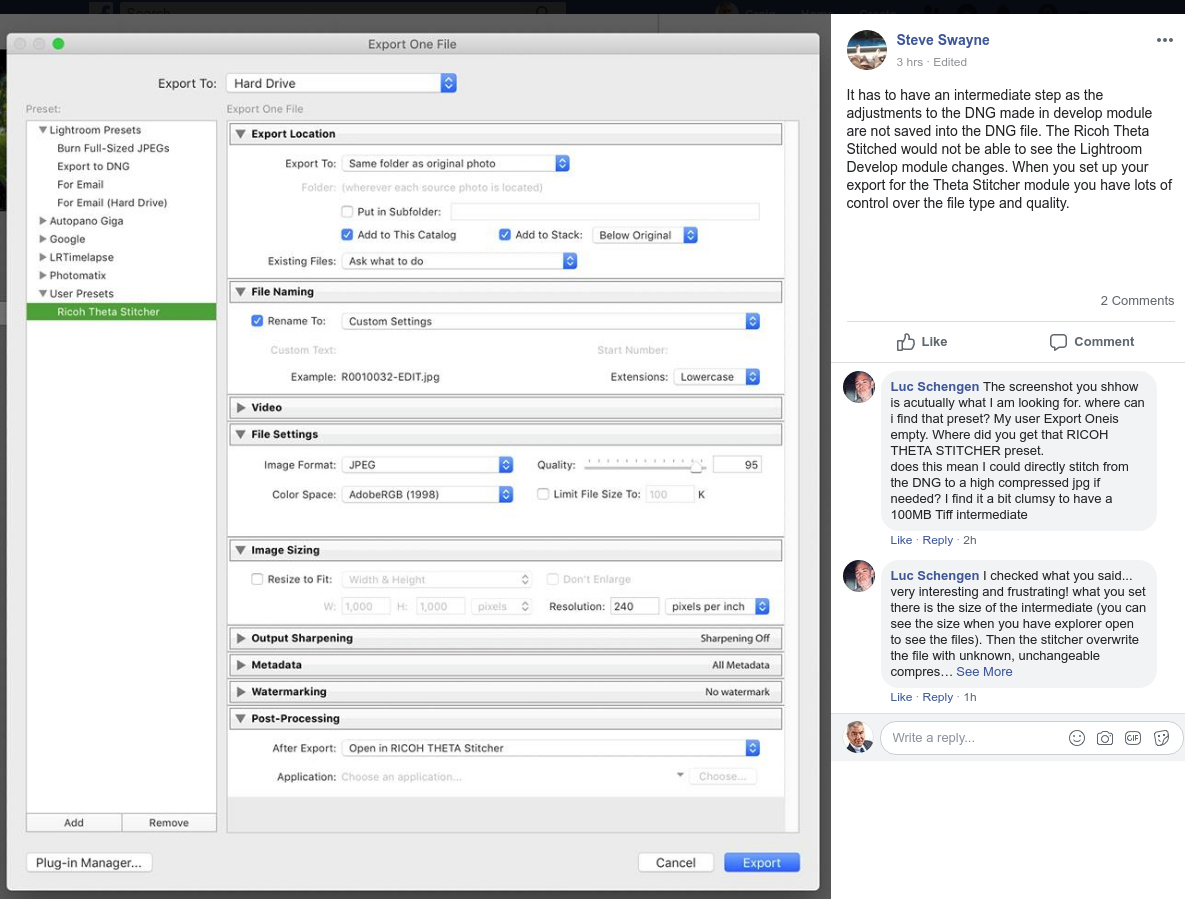Select the Ricoh Theta Stitcher preset
This screenshot has width=1185, height=899.
pos(121,311)
